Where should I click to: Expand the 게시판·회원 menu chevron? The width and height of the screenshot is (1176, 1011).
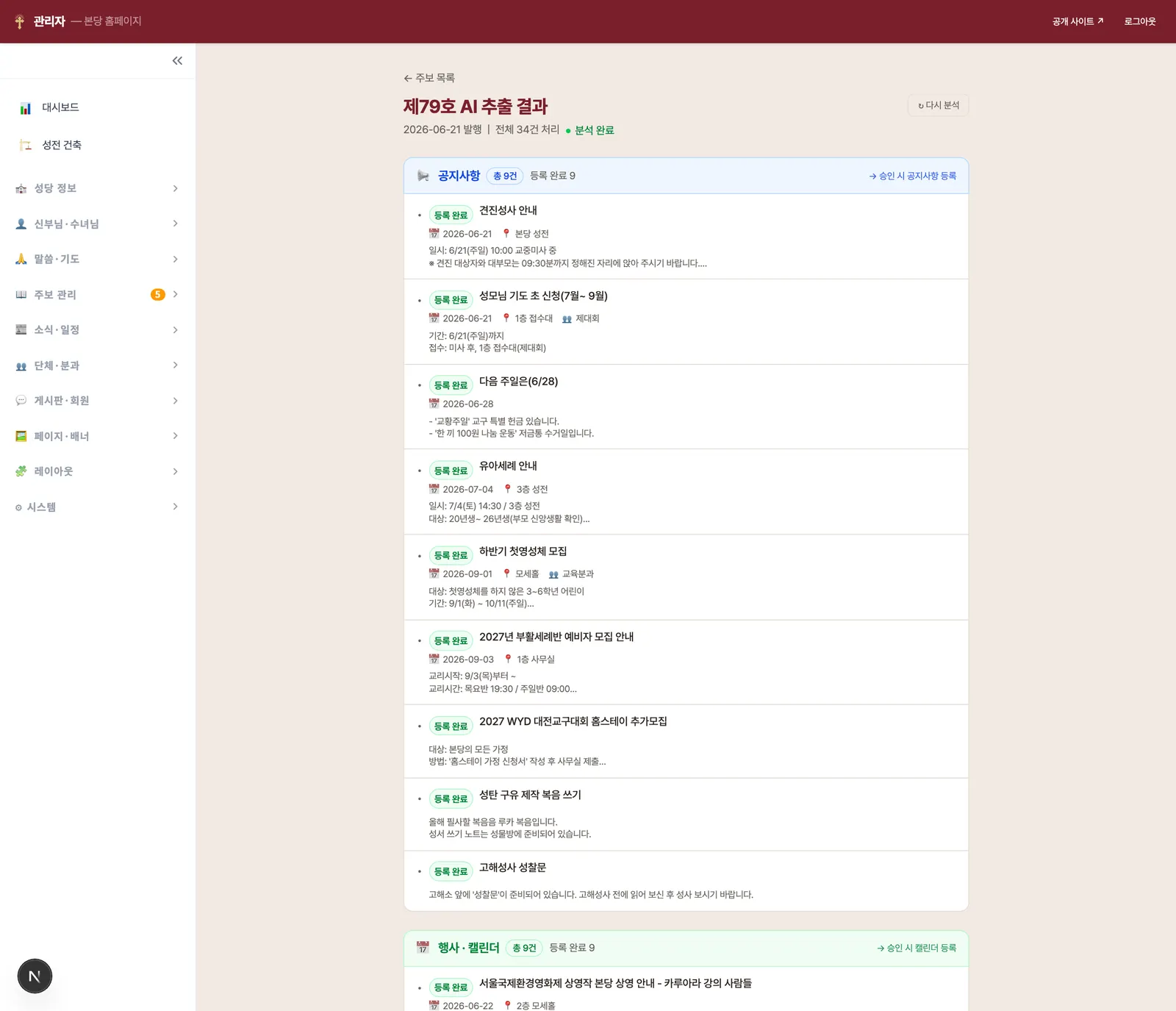pyautogui.click(x=175, y=401)
